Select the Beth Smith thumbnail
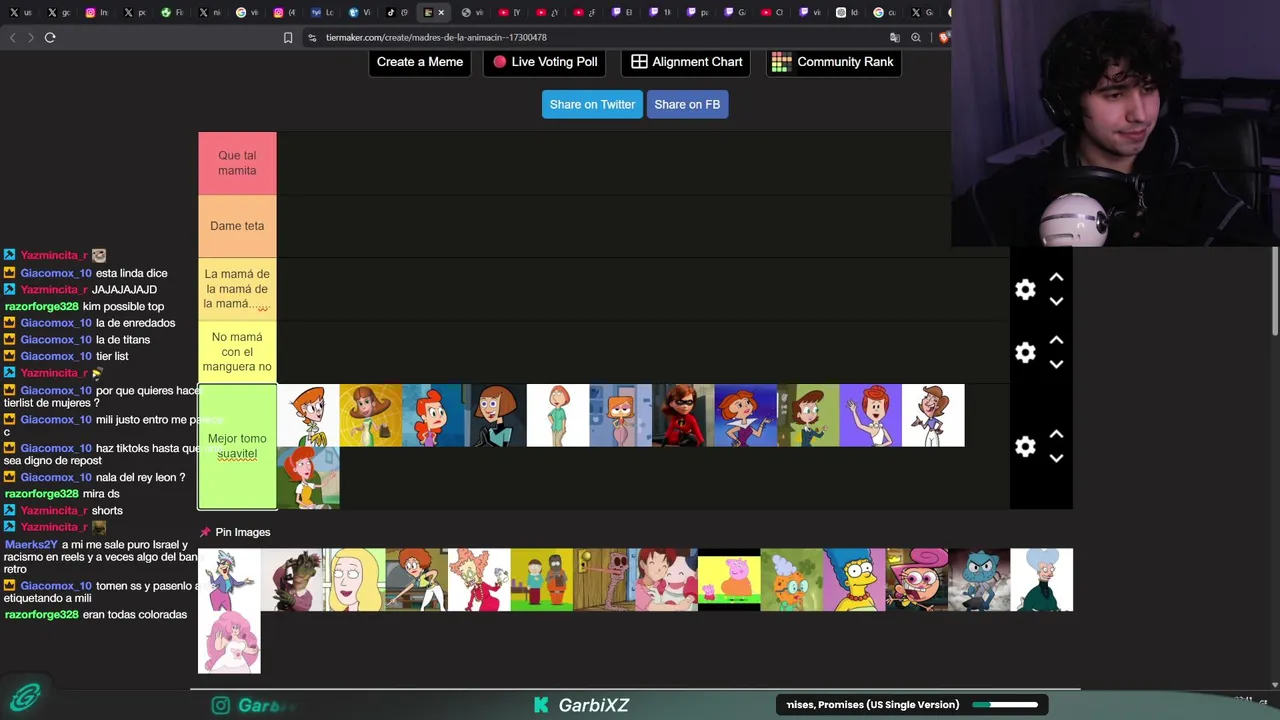Screen dimensions: 1280x720 354,579
